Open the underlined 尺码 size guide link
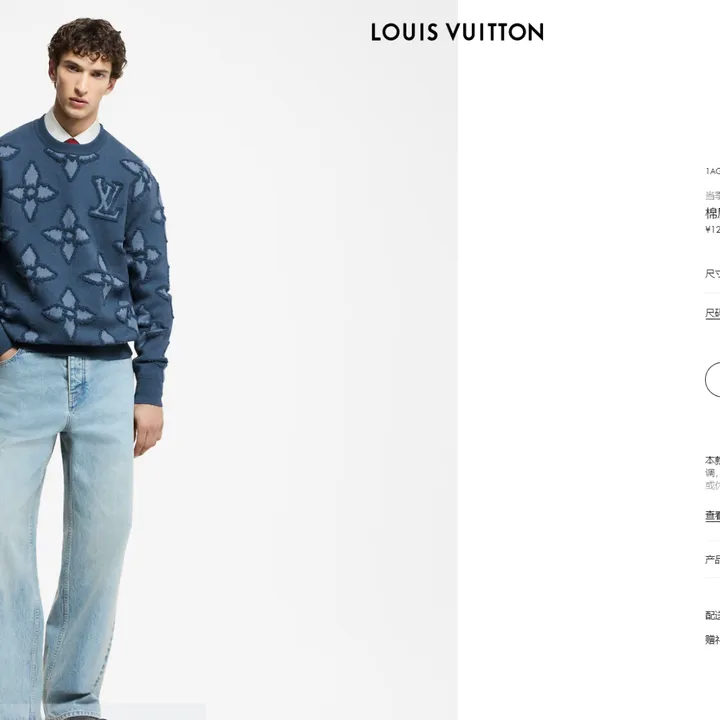This screenshot has width=720, height=720. pyautogui.click(x=713, y=314)
